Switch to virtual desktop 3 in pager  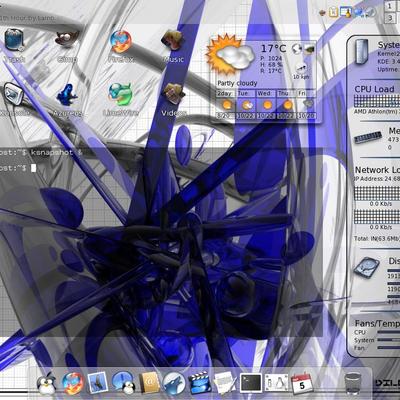click(x=390, y=18)
